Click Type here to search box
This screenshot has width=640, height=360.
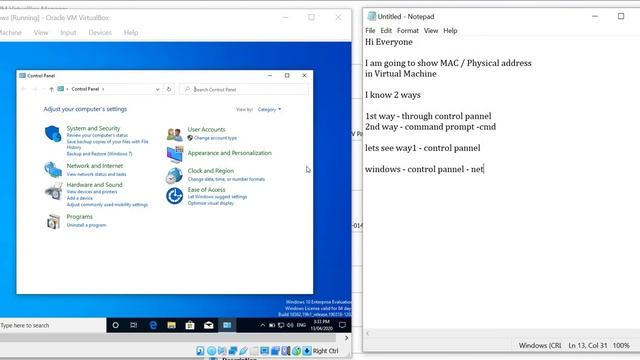click(53, 325)
